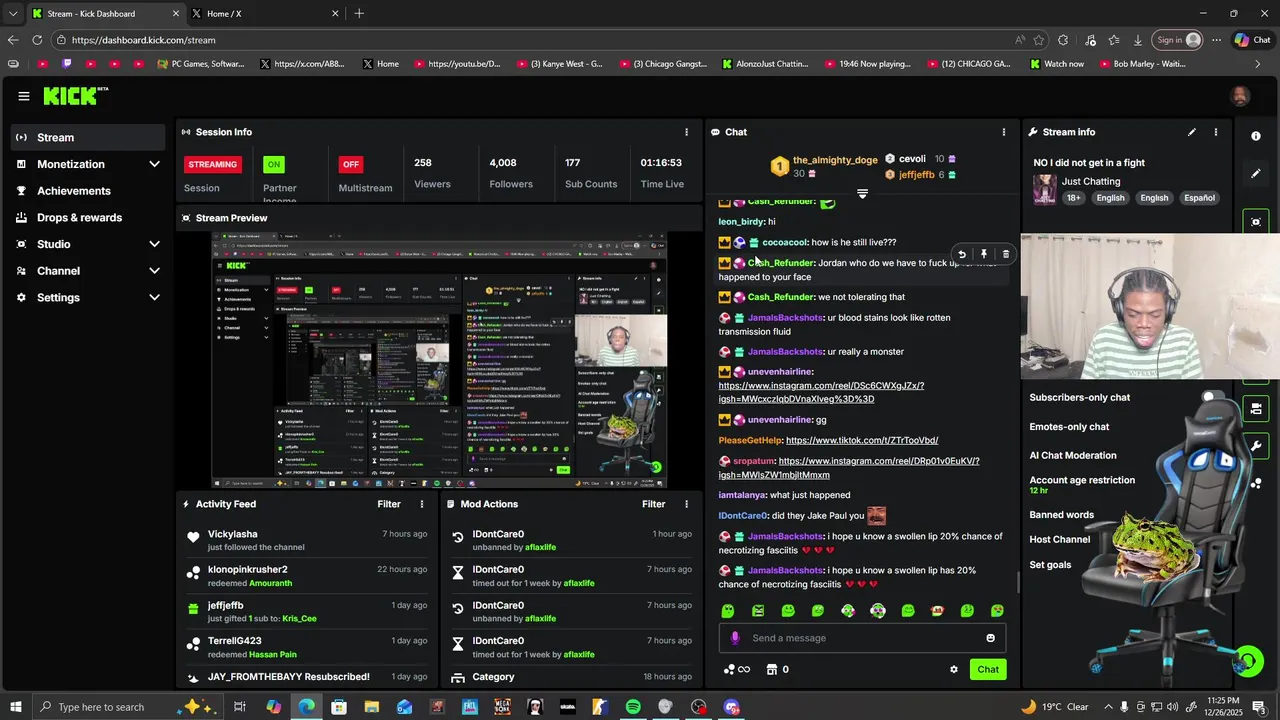
Task: Open the Activity Feed Filter dropdown
Action: point(389,504)
